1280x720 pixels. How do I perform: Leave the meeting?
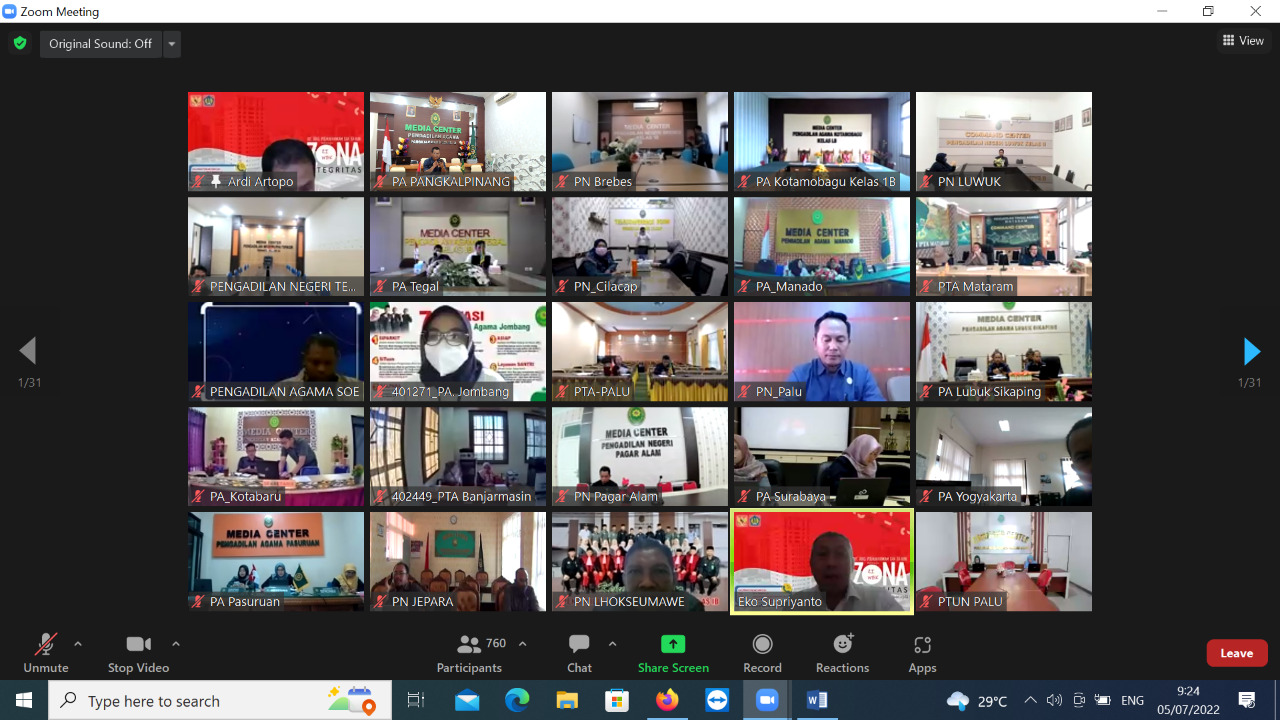pyautogui.click(x=1236, y=653)
